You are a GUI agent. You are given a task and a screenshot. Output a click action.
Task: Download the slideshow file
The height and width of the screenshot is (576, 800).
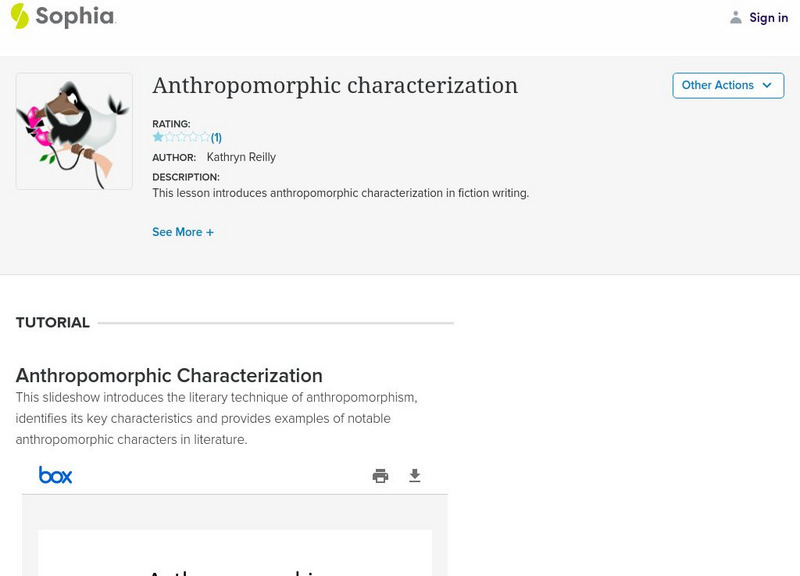click(415, 476)
